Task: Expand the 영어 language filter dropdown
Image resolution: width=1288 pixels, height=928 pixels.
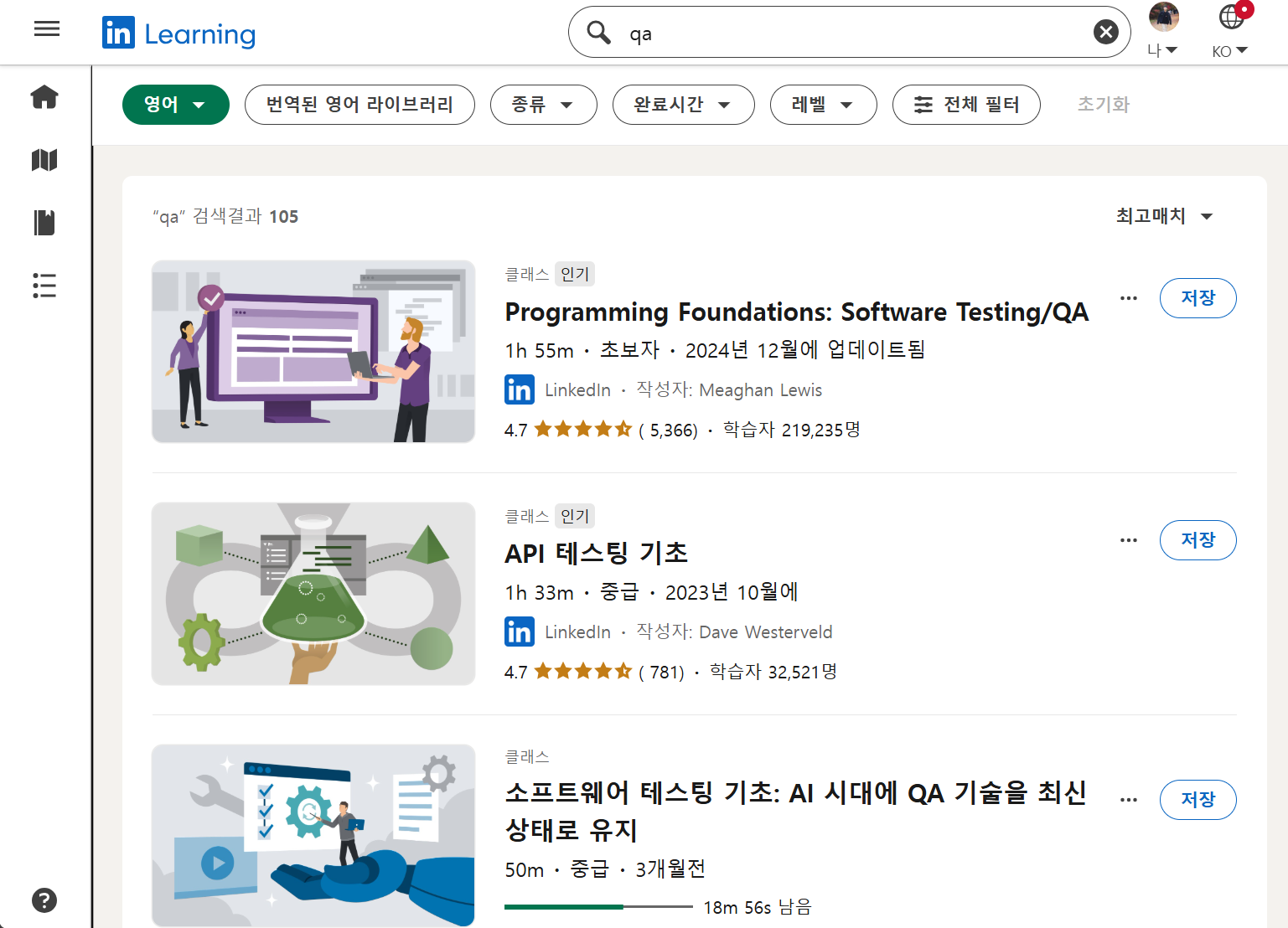Action: point(176,105)
